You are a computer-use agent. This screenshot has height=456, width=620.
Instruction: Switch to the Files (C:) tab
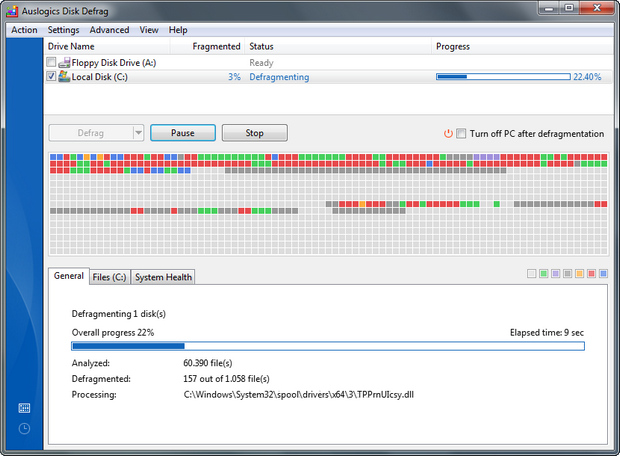110,277
